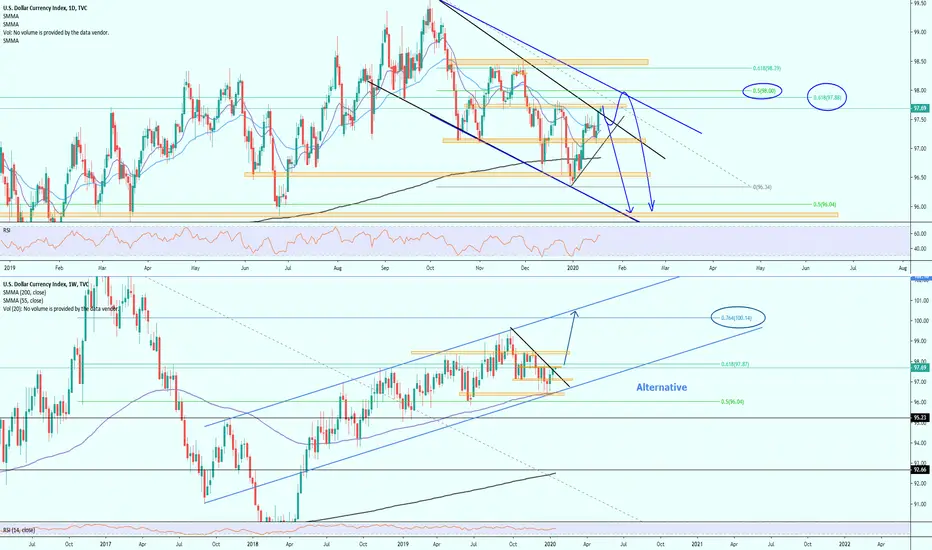Click "2022" on the weekly chart time axis
The height and width of the screenshot is (550, 932).
tap(844, 543)
